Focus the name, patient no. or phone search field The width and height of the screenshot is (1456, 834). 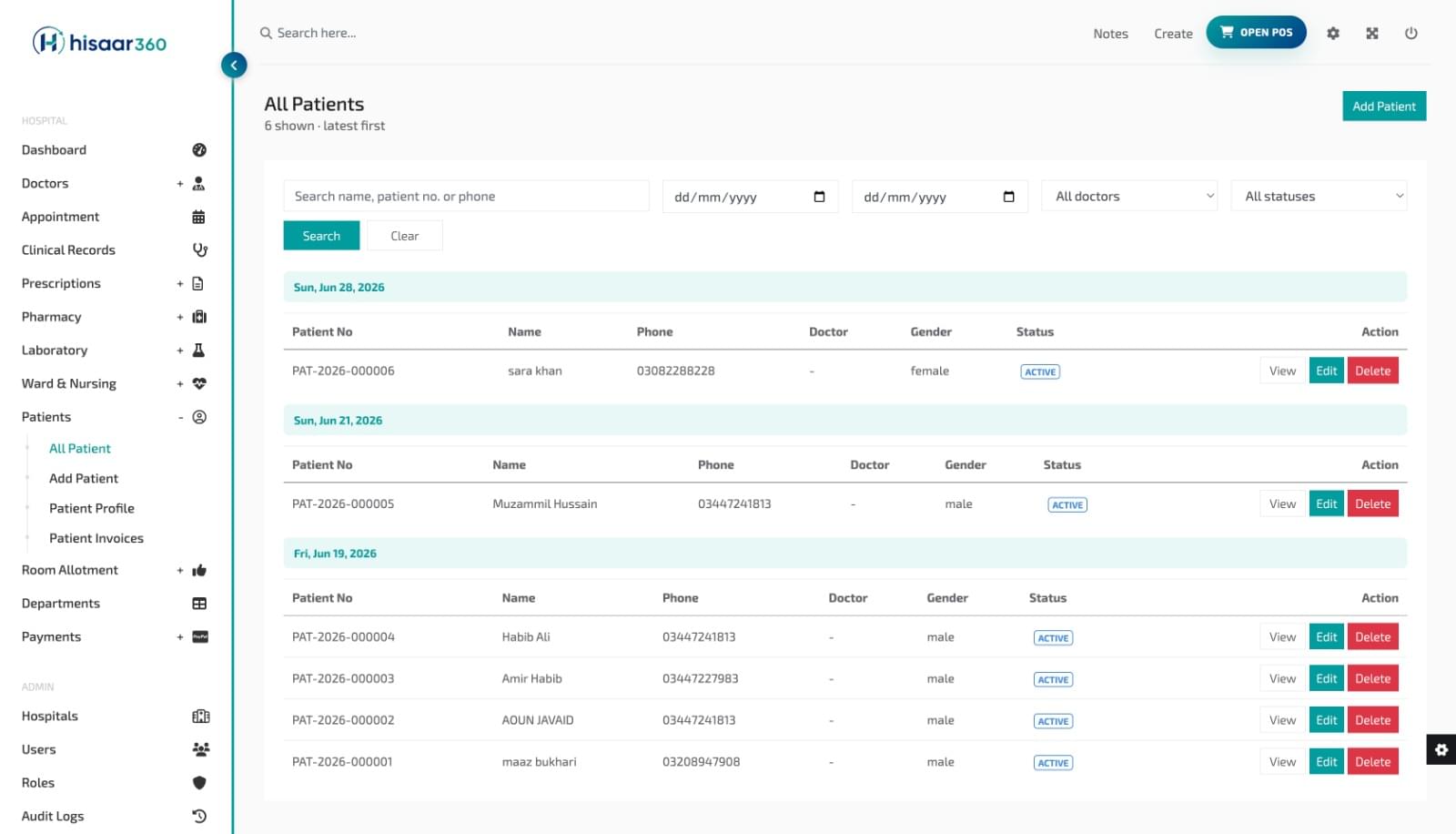tap(467, 196)
